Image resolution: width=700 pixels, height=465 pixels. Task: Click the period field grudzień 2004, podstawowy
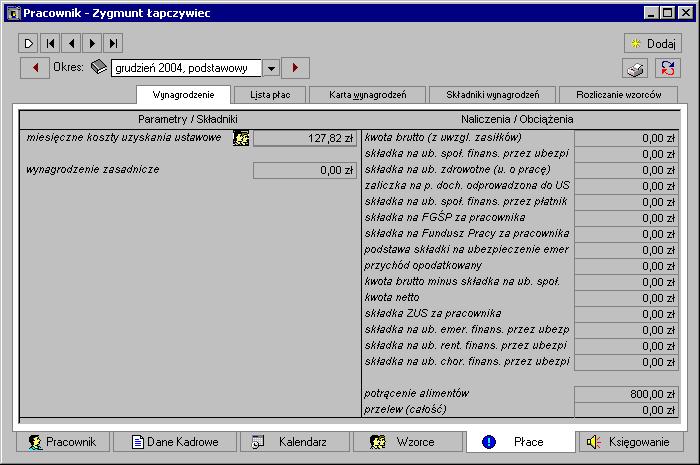[186, 68]
